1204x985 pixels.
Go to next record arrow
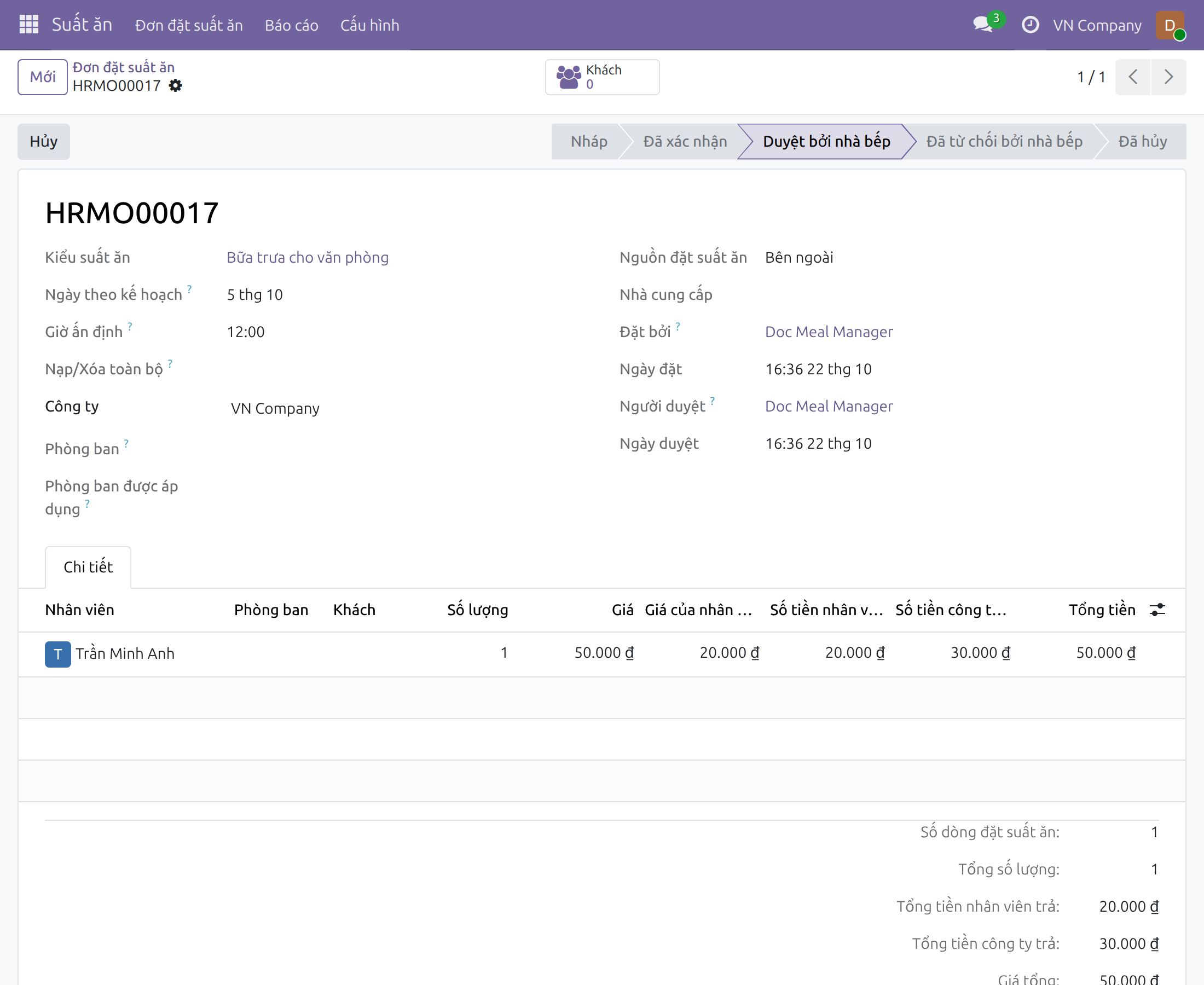click(x=1168, y=77)
